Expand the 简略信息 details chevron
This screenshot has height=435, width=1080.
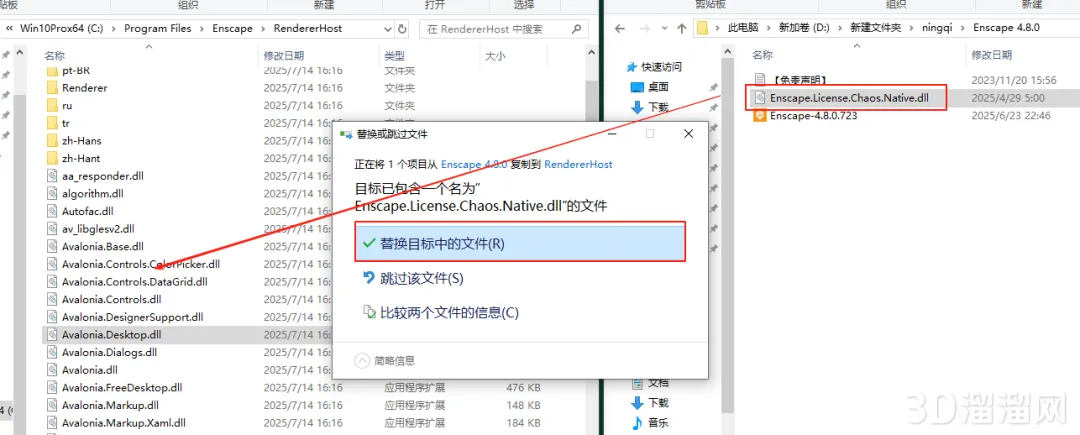[x=362, y=360]
